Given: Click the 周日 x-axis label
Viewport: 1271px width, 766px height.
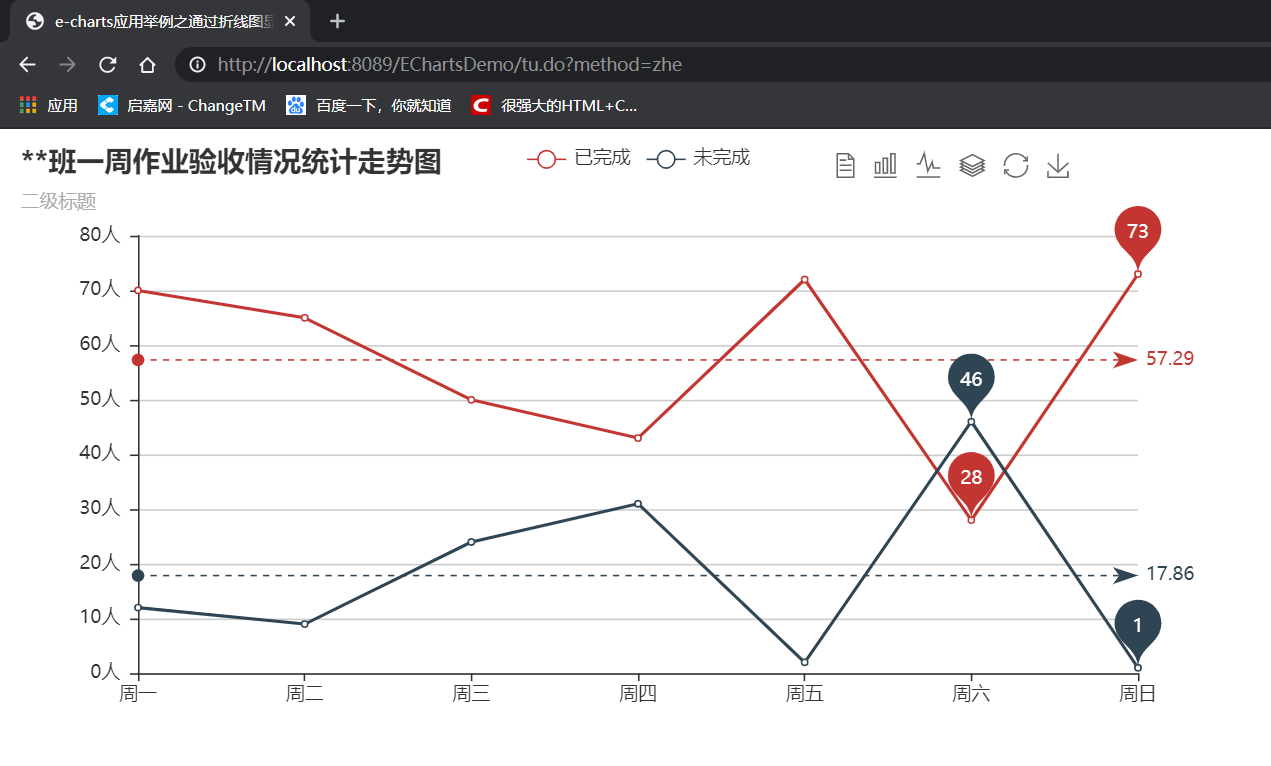Looking at the screenshot, I should point(1138,694).
